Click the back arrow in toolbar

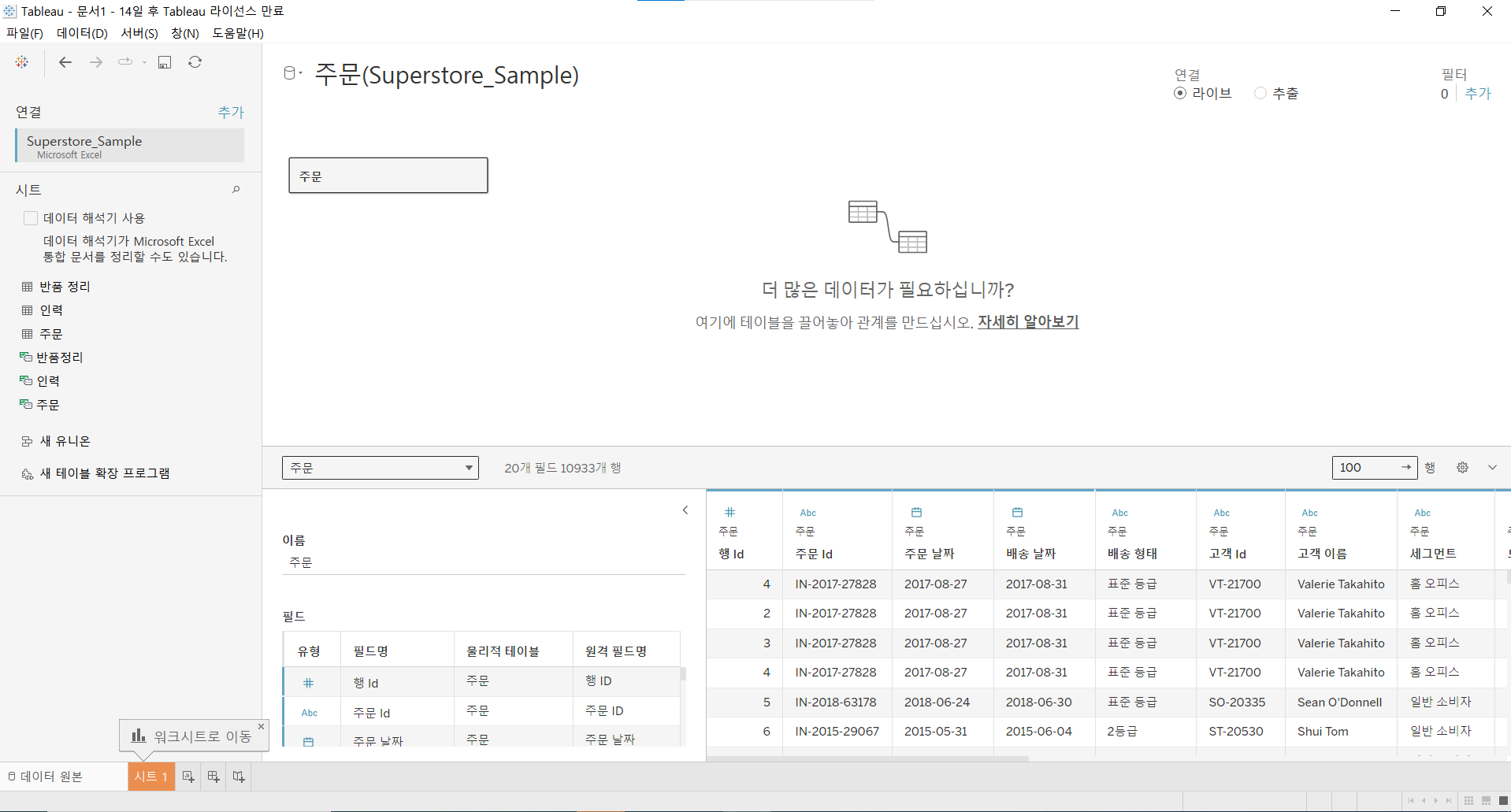pyautogui.click(x=65, y=61)
